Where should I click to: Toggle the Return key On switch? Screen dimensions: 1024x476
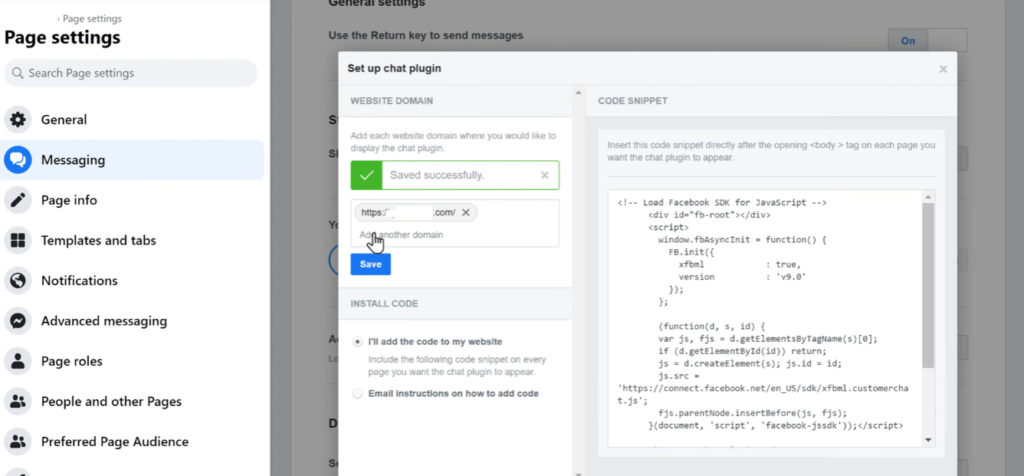coord(927,40)
